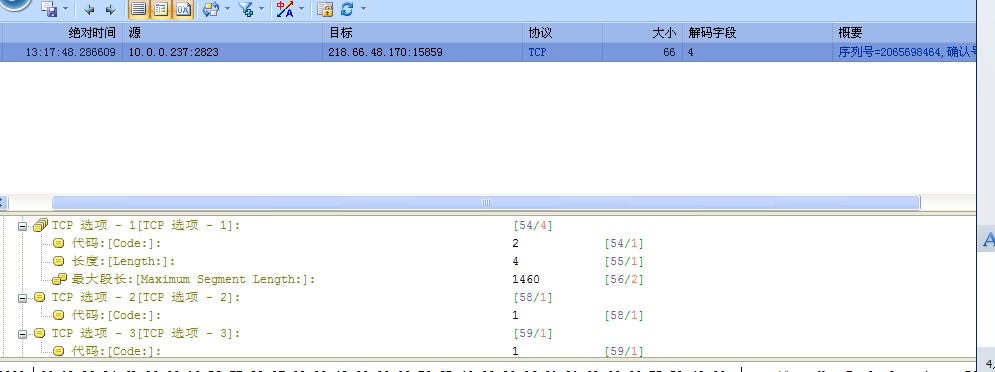Click the [54/4] offset label
The width and height of the screenshot is (995, 372).
pyautogui.click(x=532, y=225)
